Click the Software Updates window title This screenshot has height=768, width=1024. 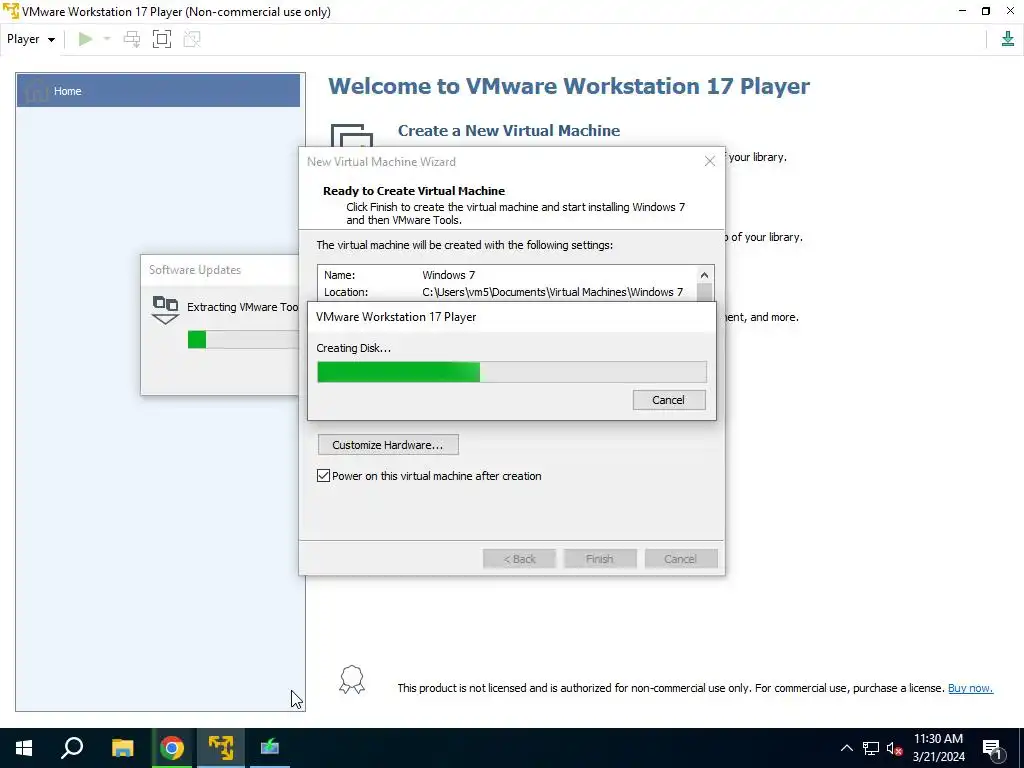tap(195, 270)
